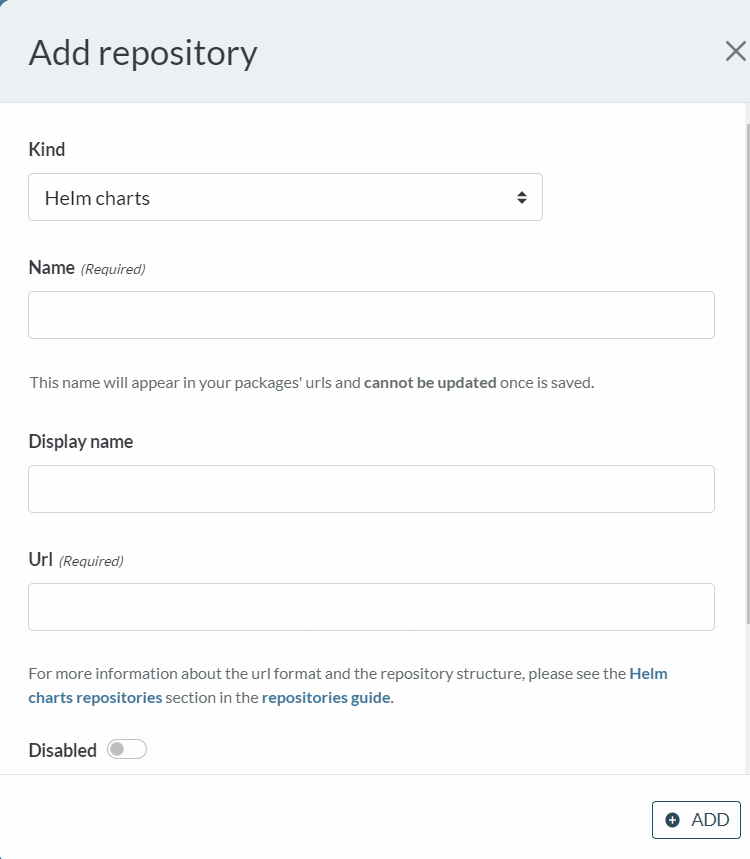Click into the Name input field
The height and width of the screenshot is (859, 750).
[x=371, y=315]
